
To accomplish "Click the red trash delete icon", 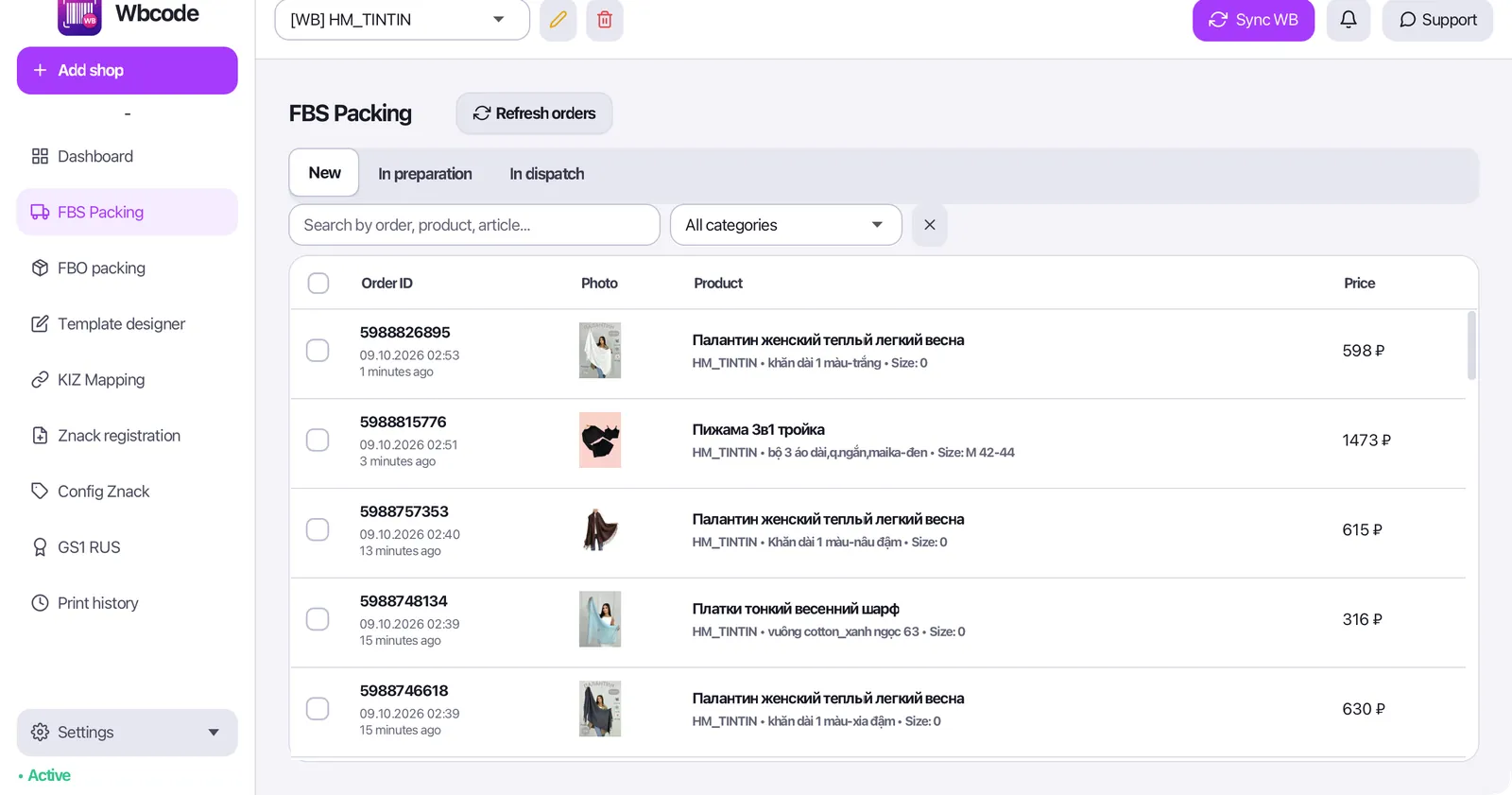I will (x=605, y=19).
